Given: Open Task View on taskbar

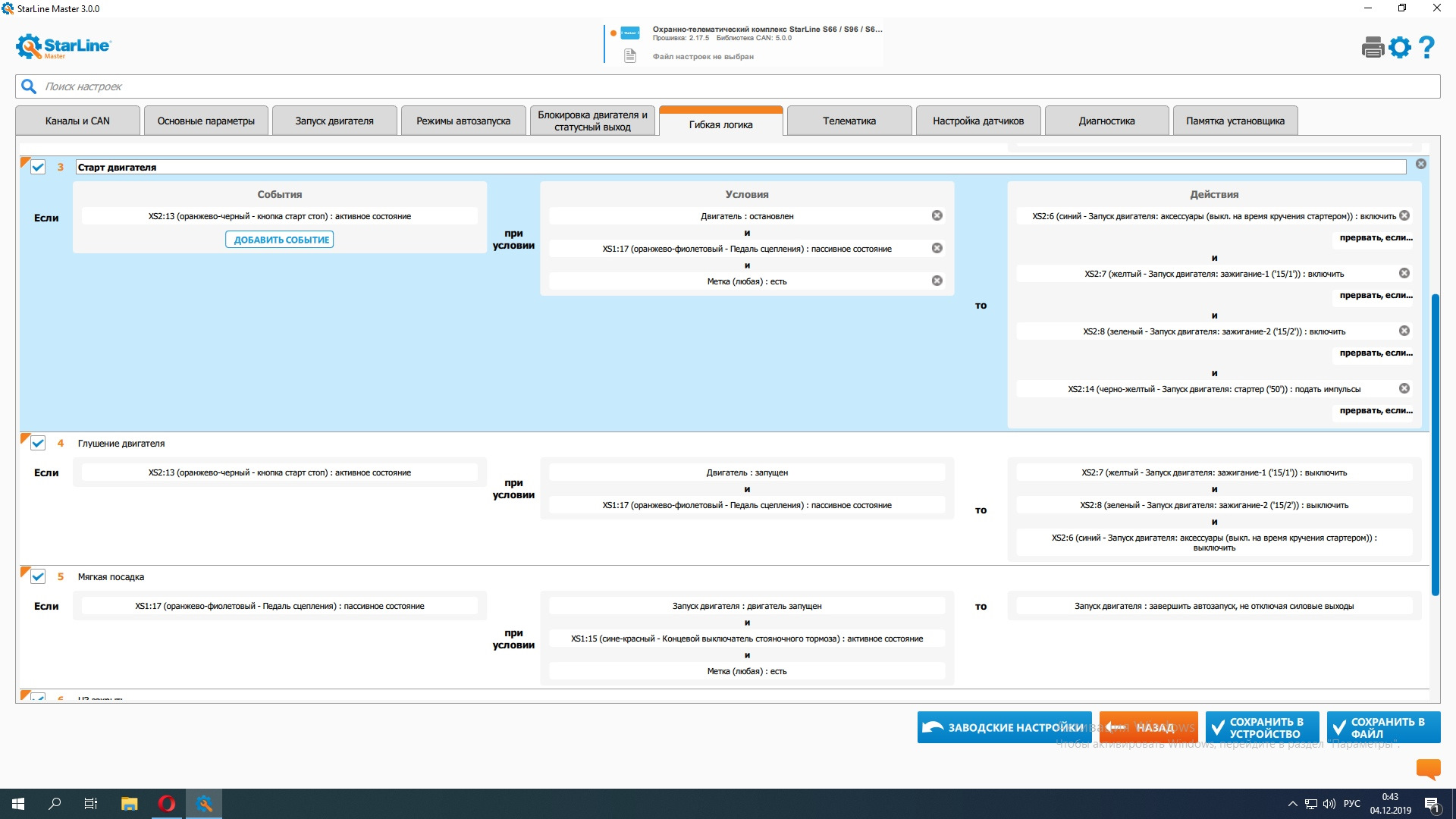Looking at the screenshot, I should pyautogui.click(x=91, y=804).
